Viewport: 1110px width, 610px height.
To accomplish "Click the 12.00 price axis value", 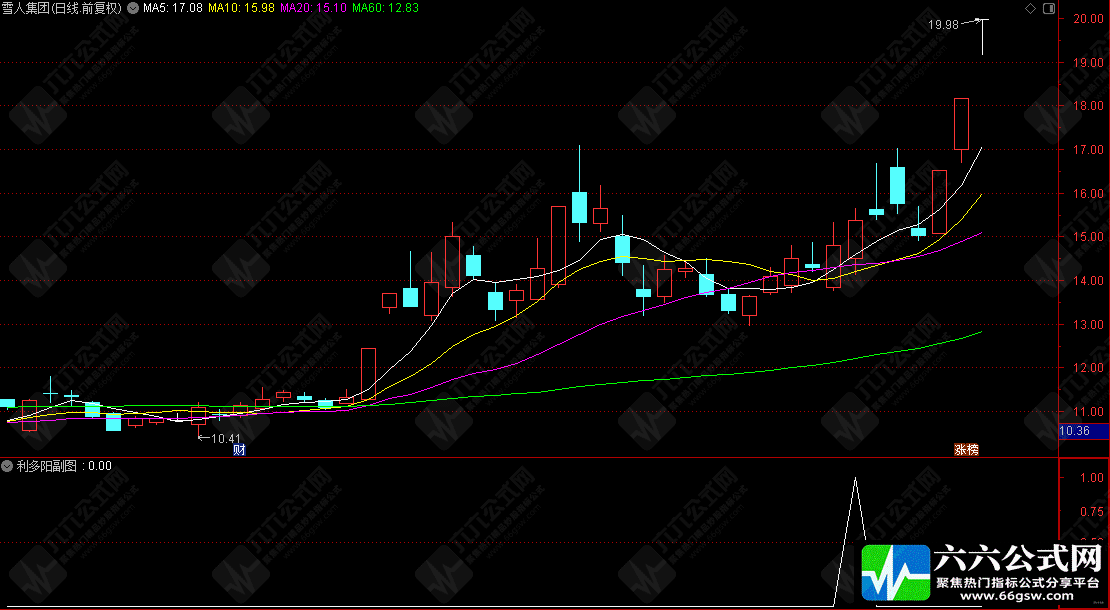I will click(1088, 368).
